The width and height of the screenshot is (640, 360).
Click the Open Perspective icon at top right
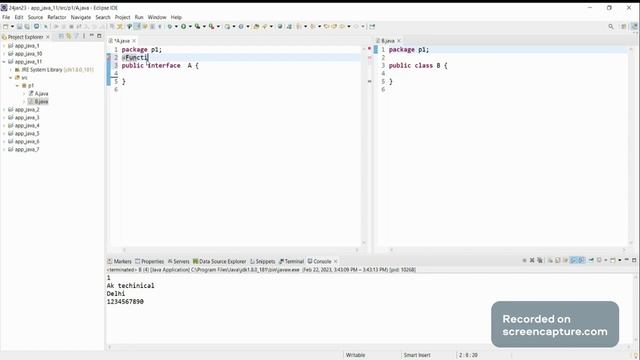click(623, 27)
